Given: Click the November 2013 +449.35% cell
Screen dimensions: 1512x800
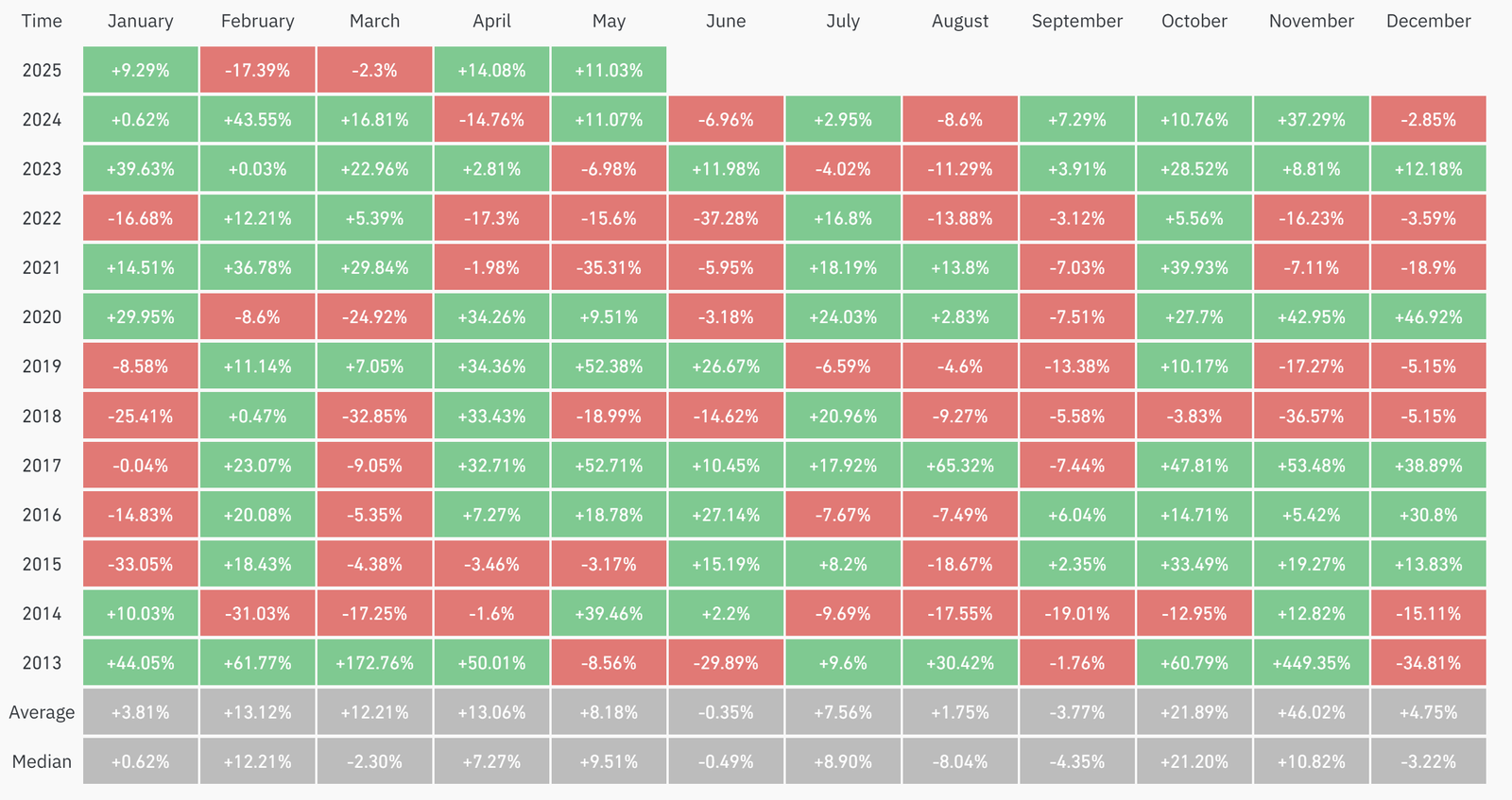Looking at the screenshot, I should (1311, 663).
